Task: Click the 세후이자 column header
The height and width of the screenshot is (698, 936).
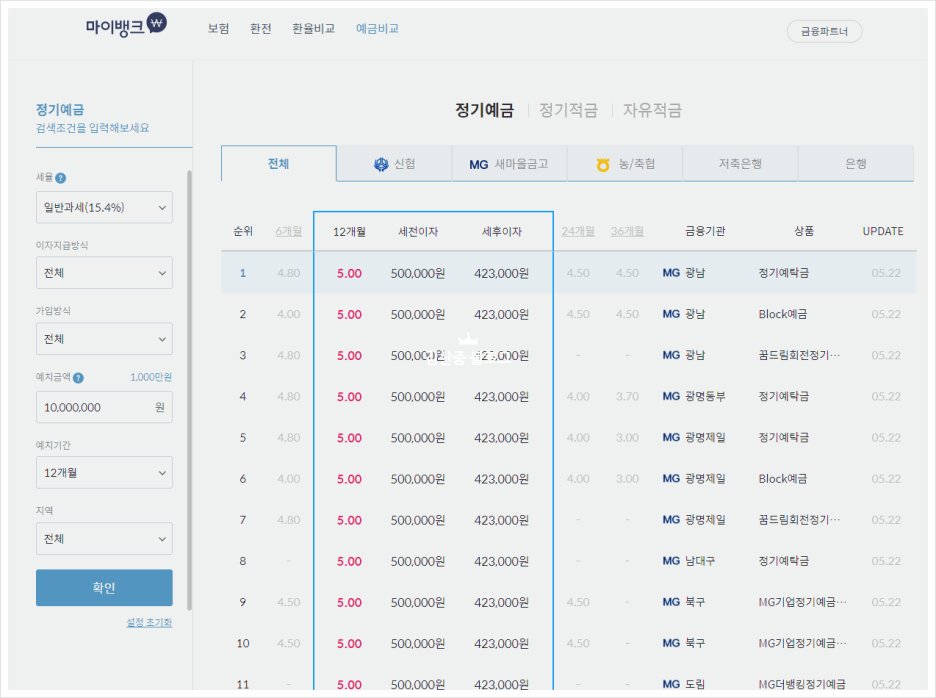Action: [501, 232]
